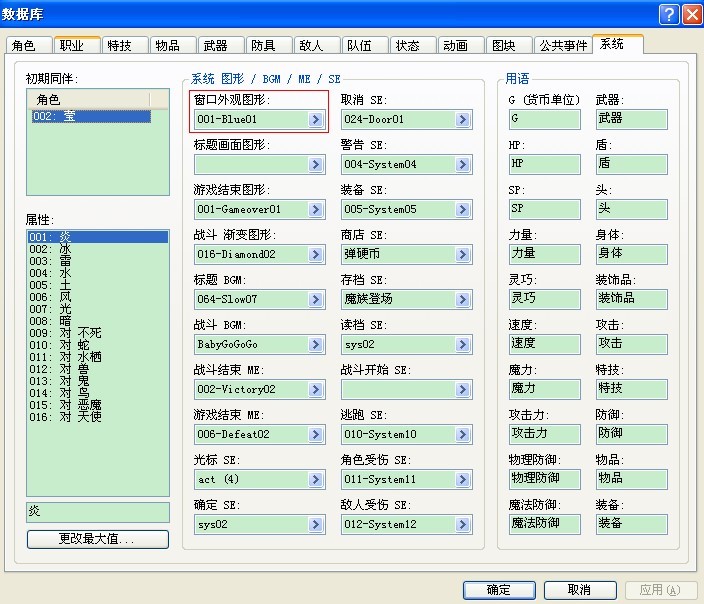Click the 角色 column header in party list
The image size is (704, 604).
click(x=89, y=100)
